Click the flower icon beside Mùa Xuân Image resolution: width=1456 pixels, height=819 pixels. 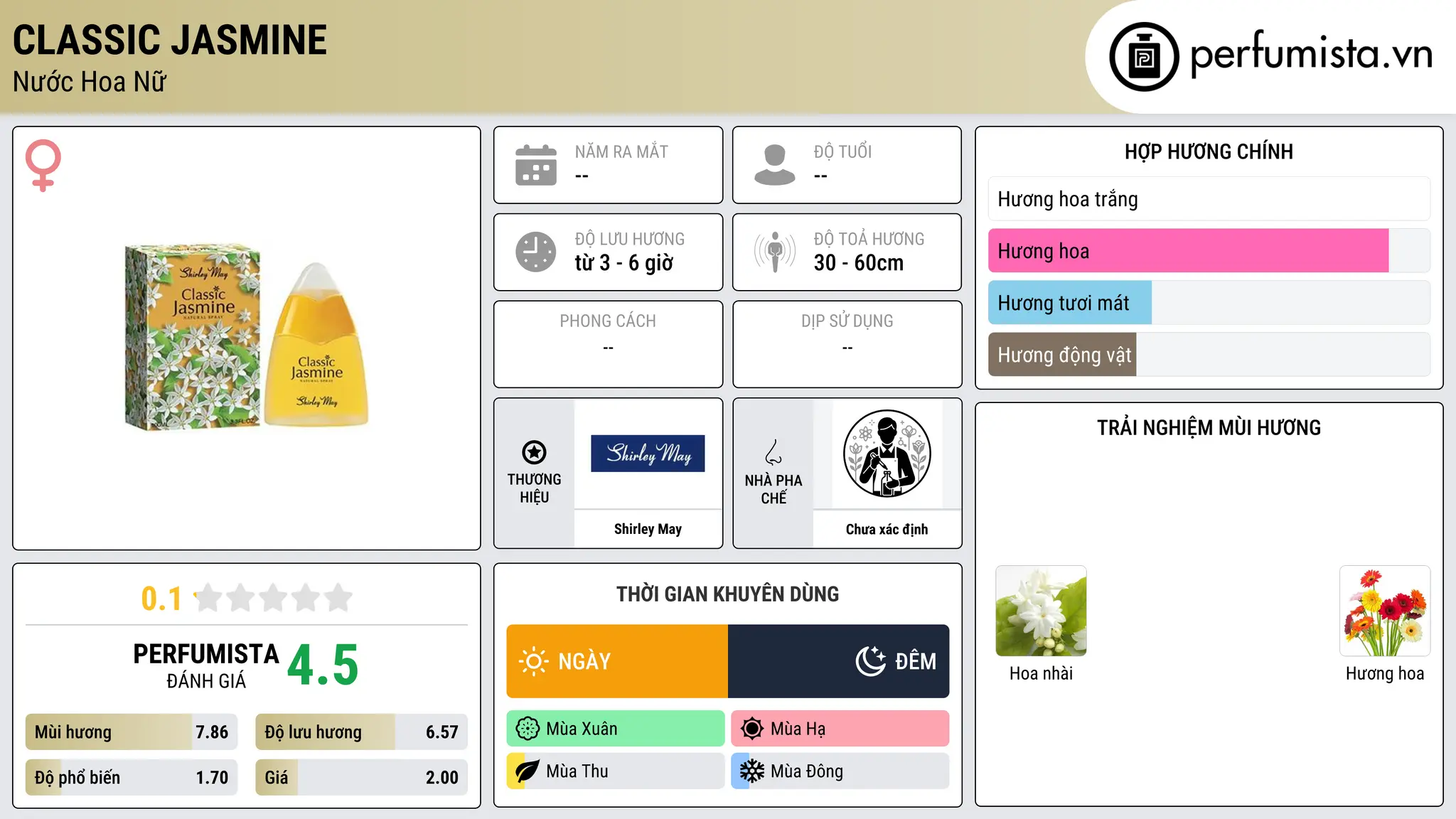[x=528, y=729]
